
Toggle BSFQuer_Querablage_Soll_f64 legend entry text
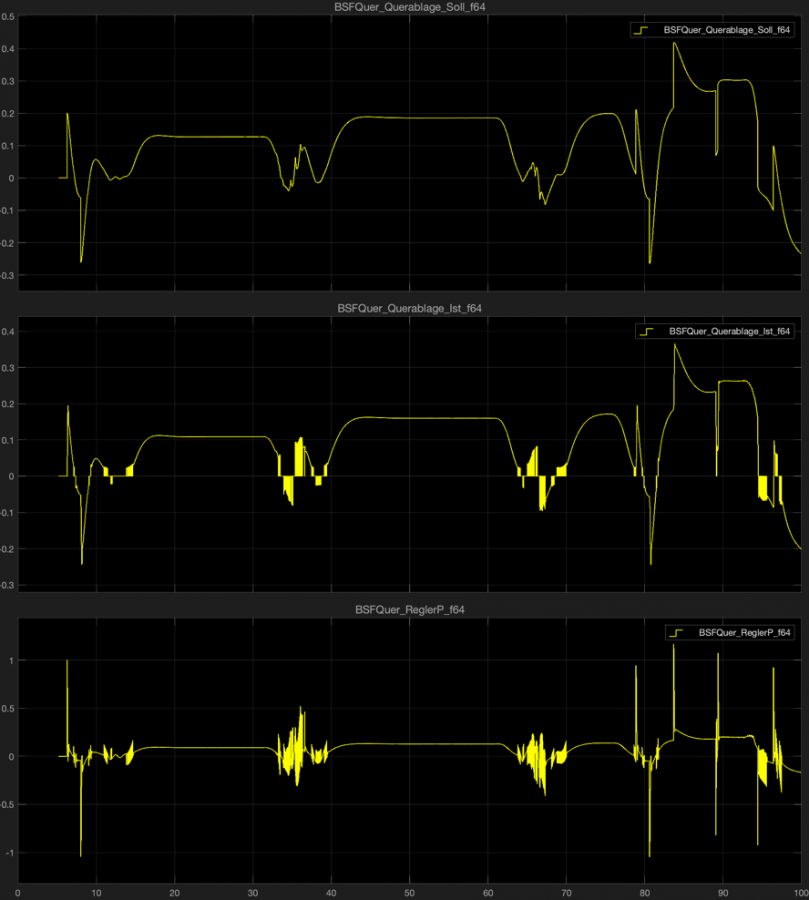click(x=727, y=30)
